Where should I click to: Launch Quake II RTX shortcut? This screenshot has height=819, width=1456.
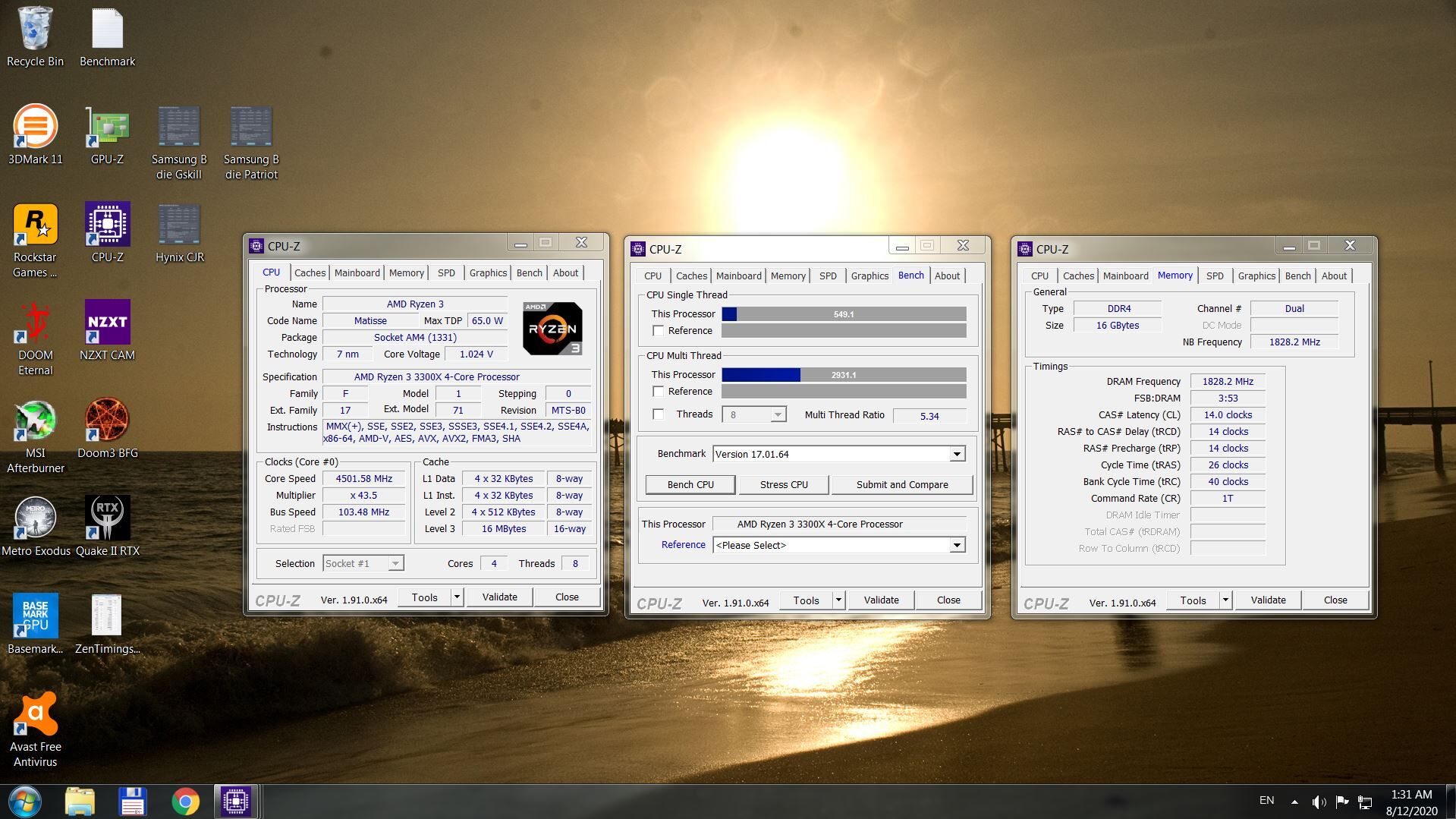[x=107, y=526]
